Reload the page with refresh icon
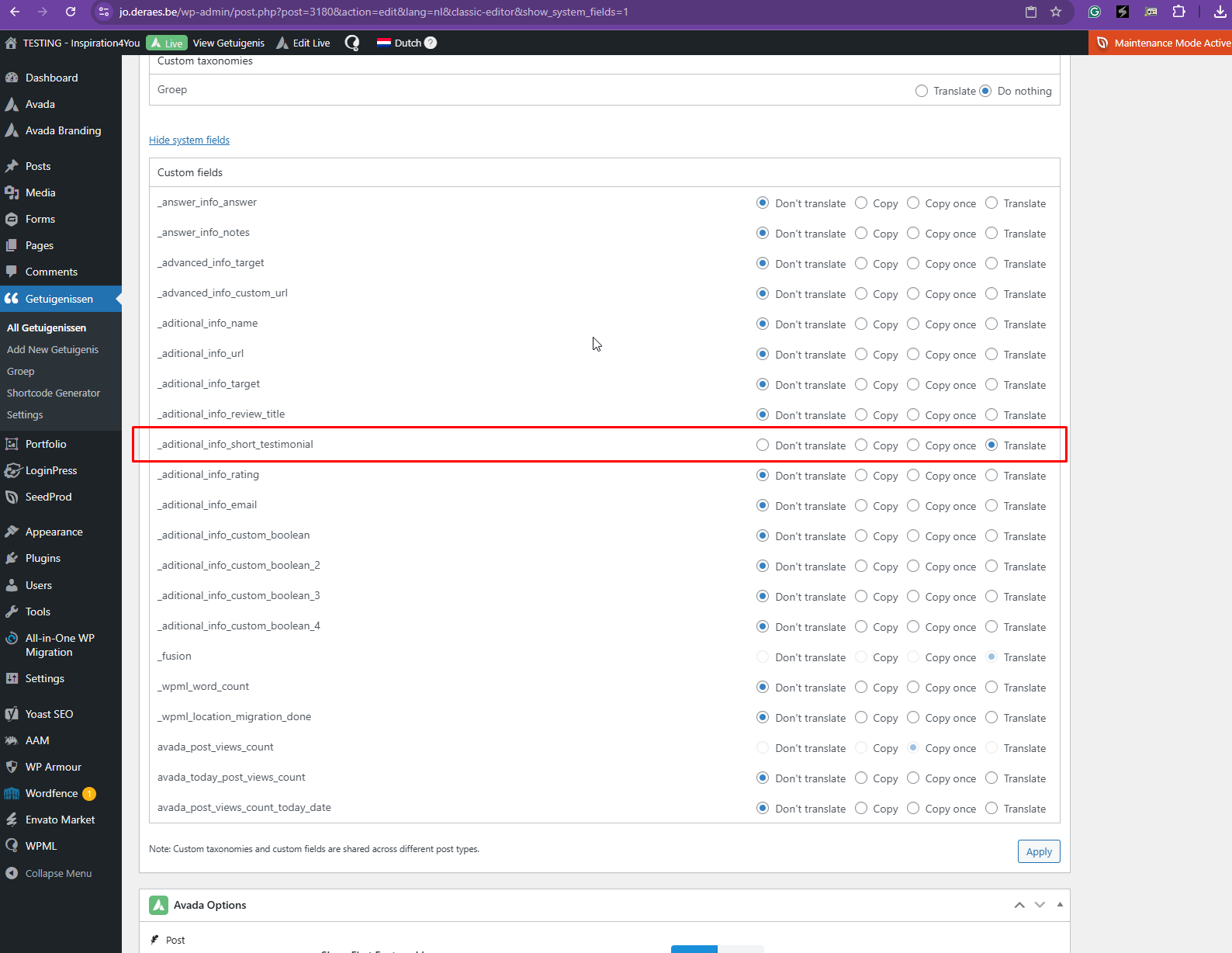The height and width of the screenshot is (953, 1232). [x=71, y=12]
